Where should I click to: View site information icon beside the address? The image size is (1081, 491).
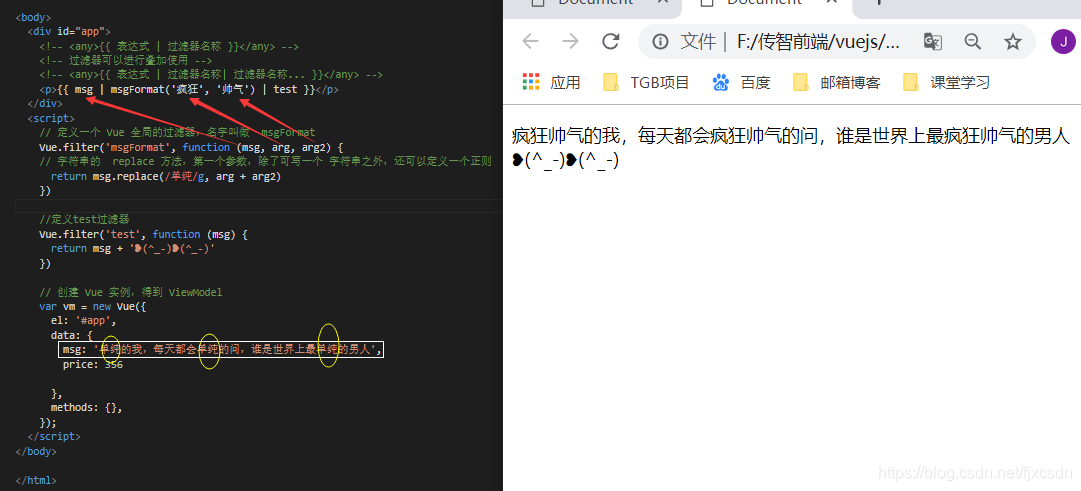click(x=660, y=42)
